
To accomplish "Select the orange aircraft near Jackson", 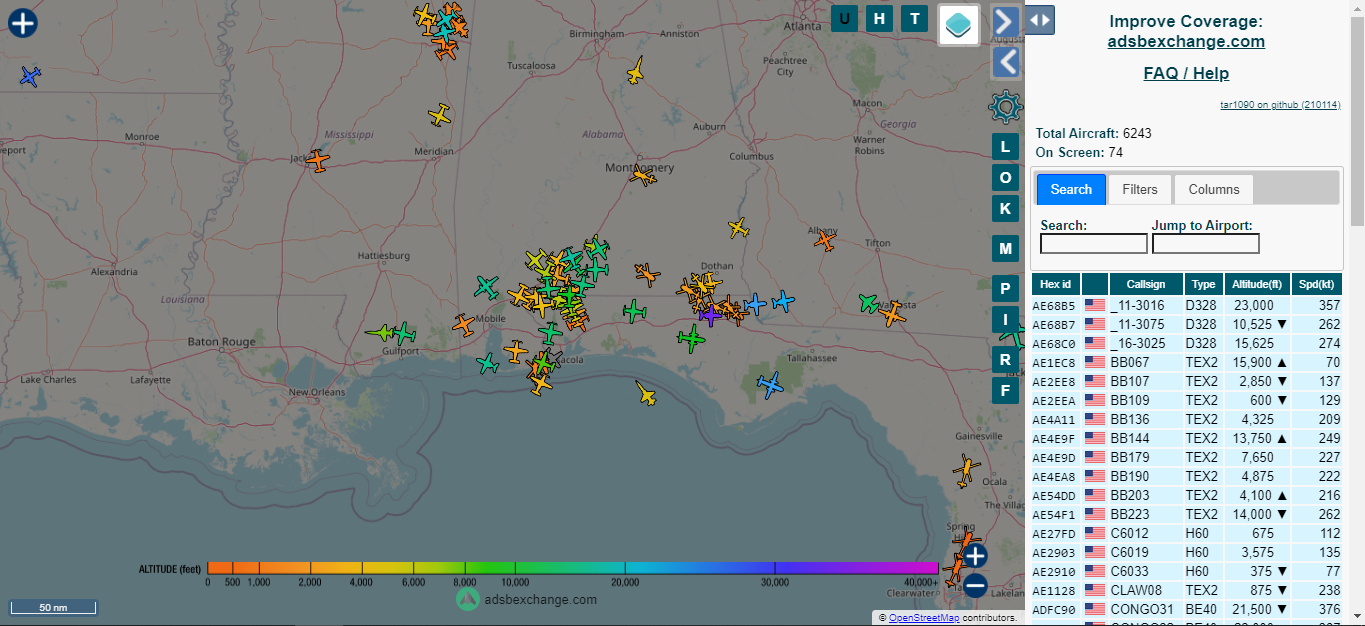I will [x=317, y=160].
